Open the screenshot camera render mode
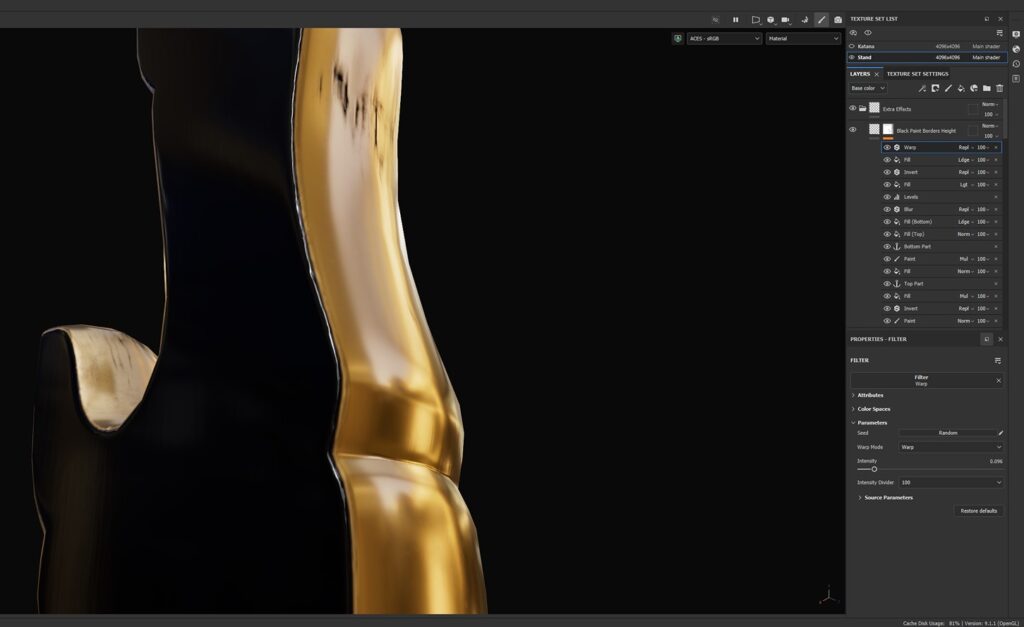 838,20
